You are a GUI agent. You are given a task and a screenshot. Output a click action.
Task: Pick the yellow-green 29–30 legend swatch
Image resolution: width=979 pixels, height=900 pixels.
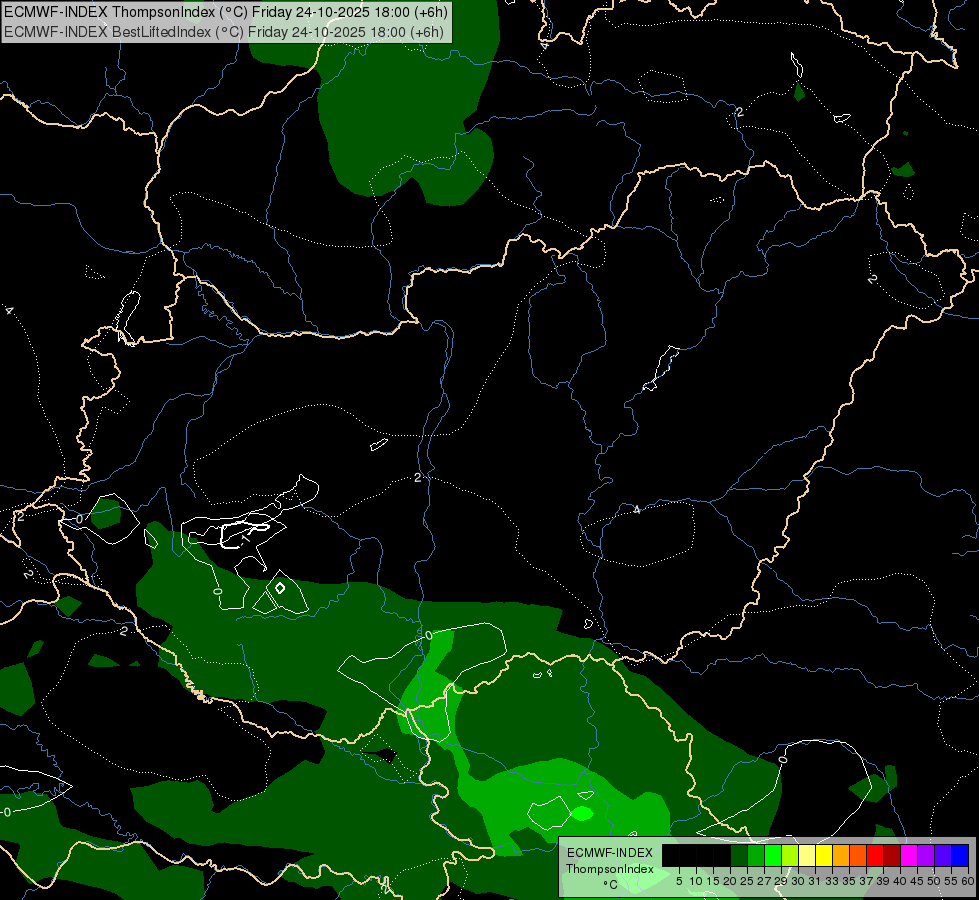(x=790, y=855)
